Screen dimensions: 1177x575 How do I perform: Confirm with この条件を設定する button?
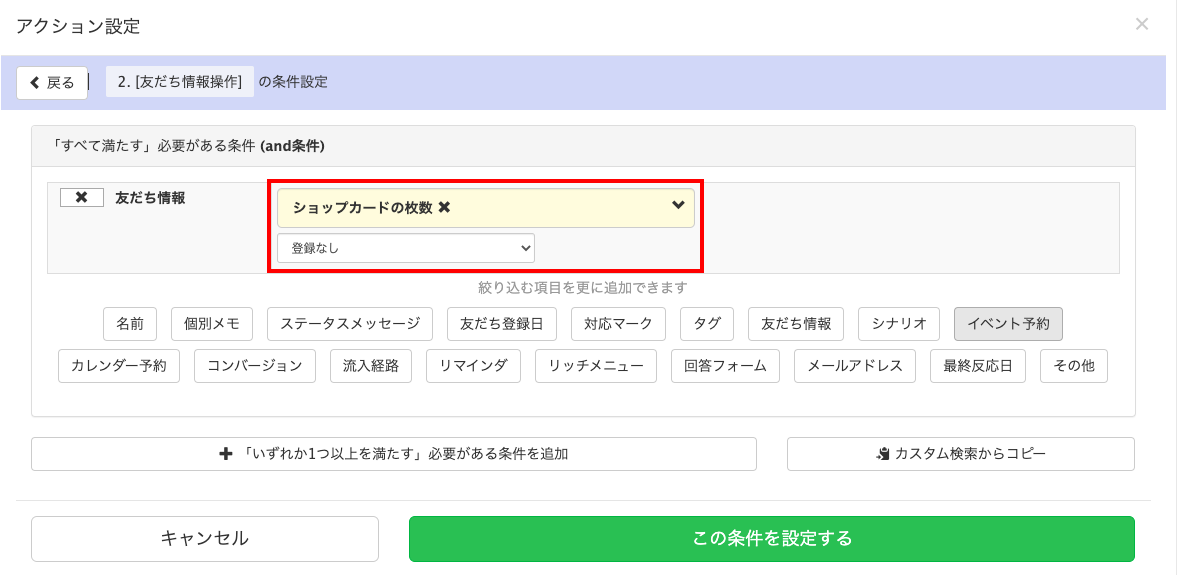(x=772, y=539)
